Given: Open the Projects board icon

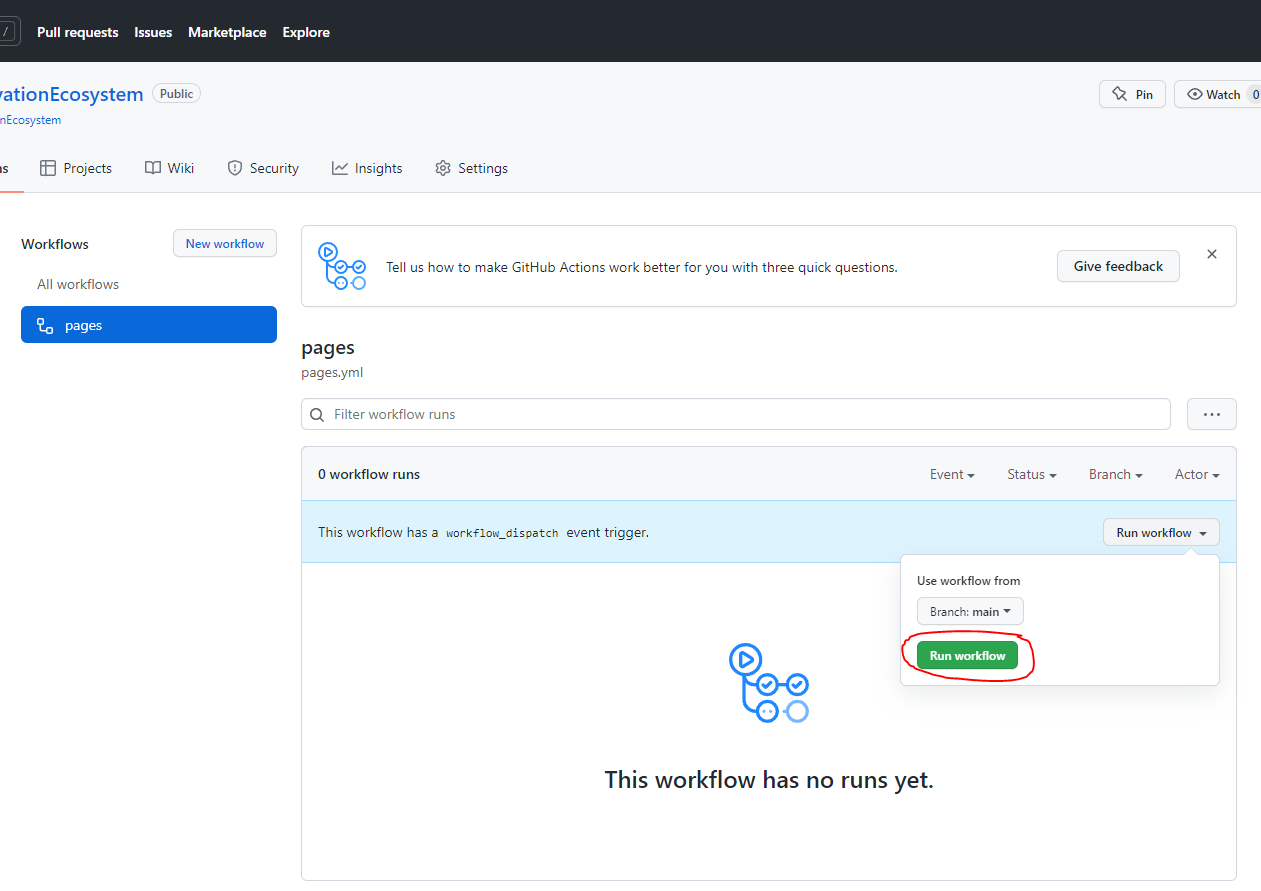Looking at the screenshot, I should [46, 168].
